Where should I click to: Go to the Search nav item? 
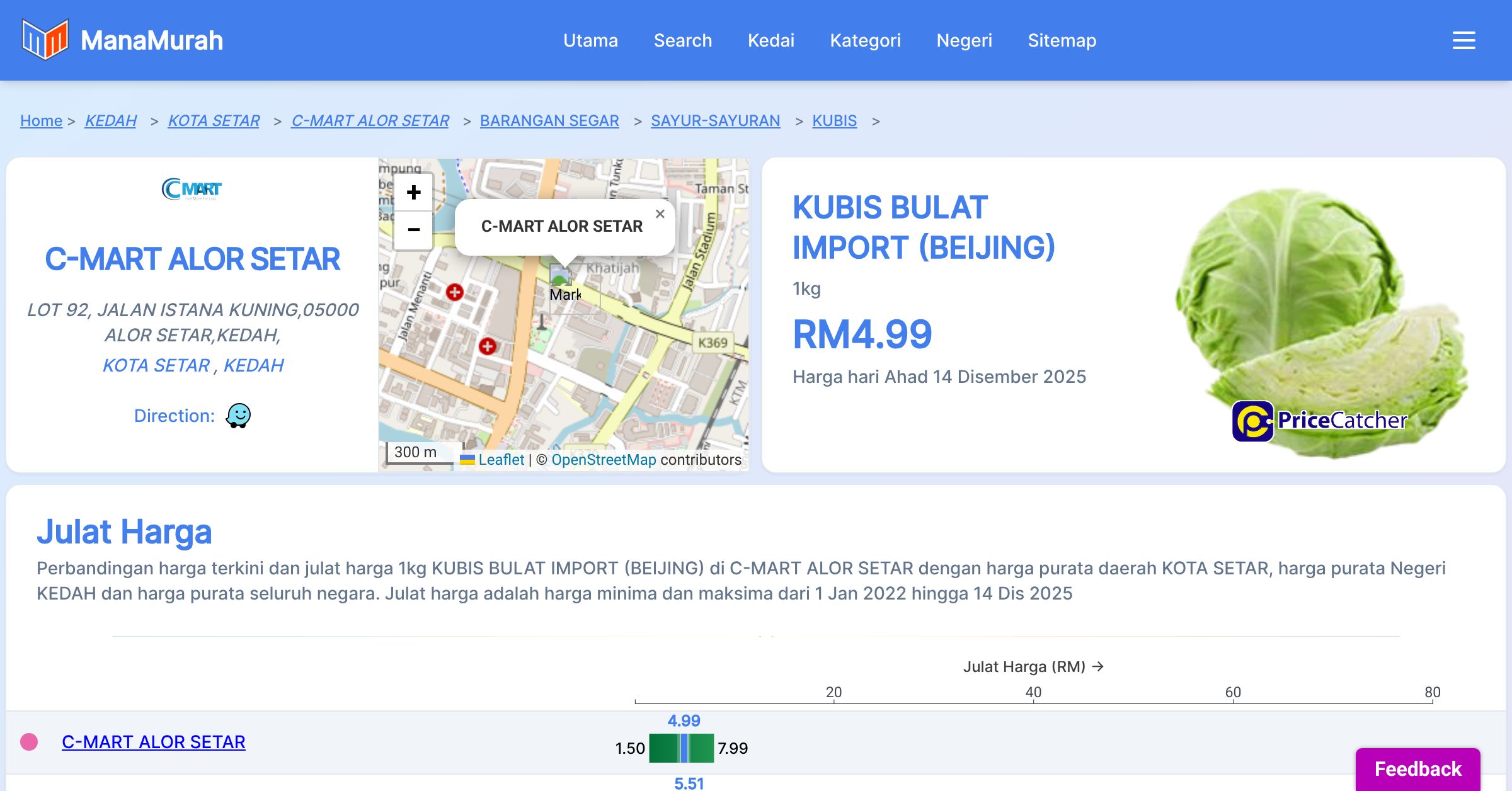682,40
